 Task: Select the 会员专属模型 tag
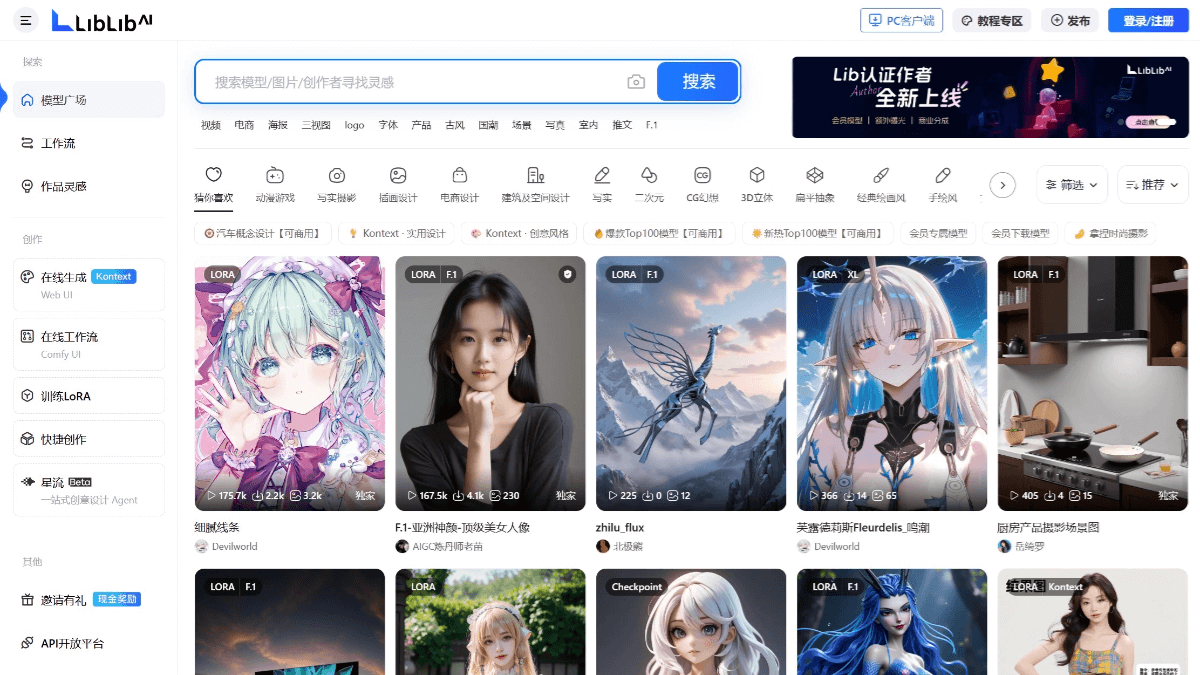[x=938, y=233]
